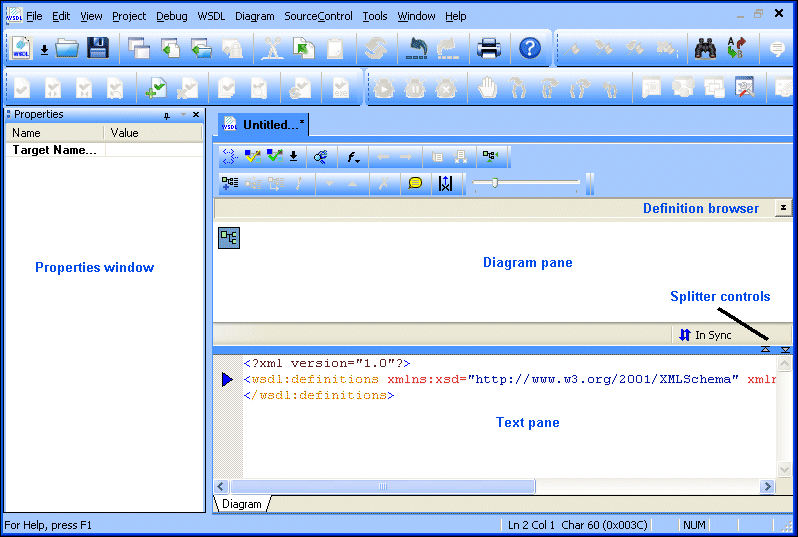Click the text pane horizontal scrollbar
This screenshot has width=798, height=537.
500,487
